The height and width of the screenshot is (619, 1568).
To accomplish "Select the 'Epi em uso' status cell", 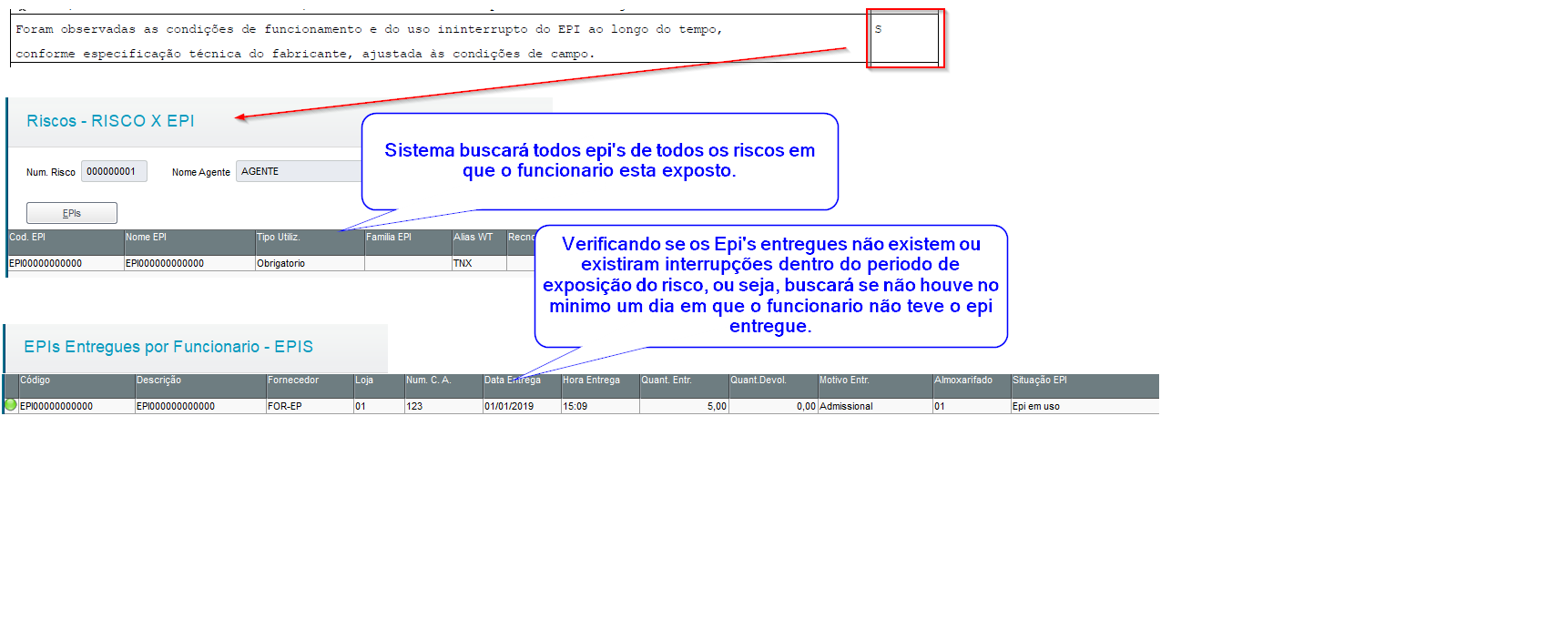I will coord(1084,406).
